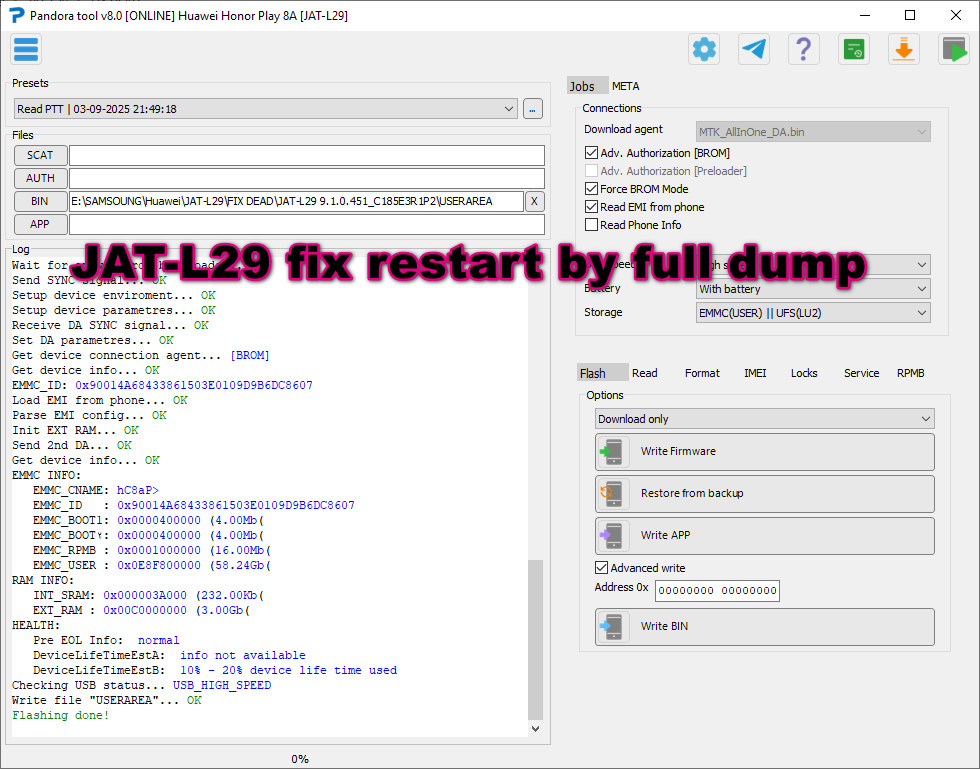Toggle Adv. Authorization [Preloader] checkbox
This screenshot has height=769, width=980.
click(591, 171)
